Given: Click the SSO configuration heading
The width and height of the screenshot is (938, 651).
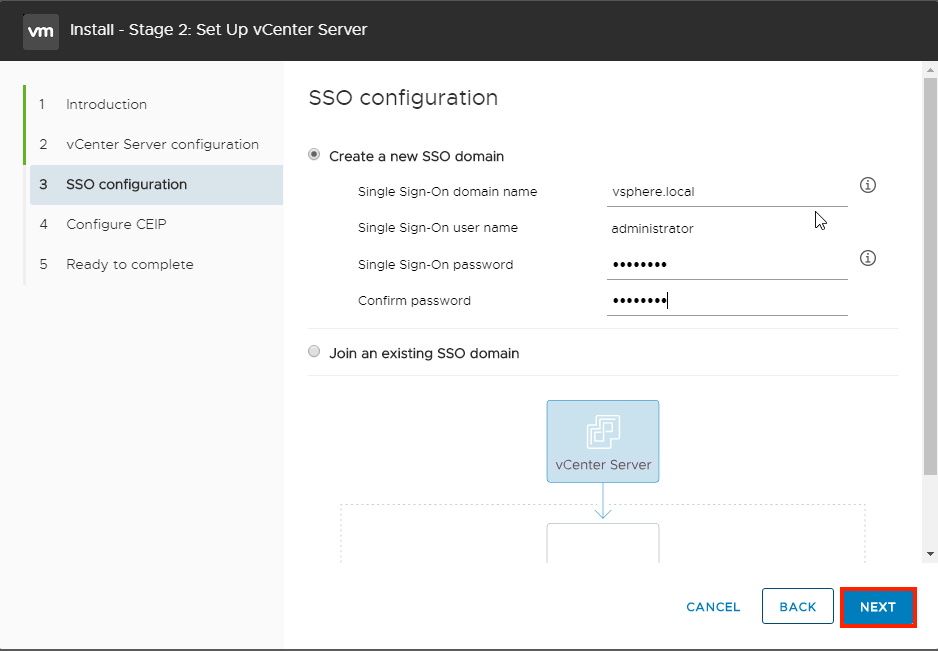Looking at the screenshot, I should (403, 98).
